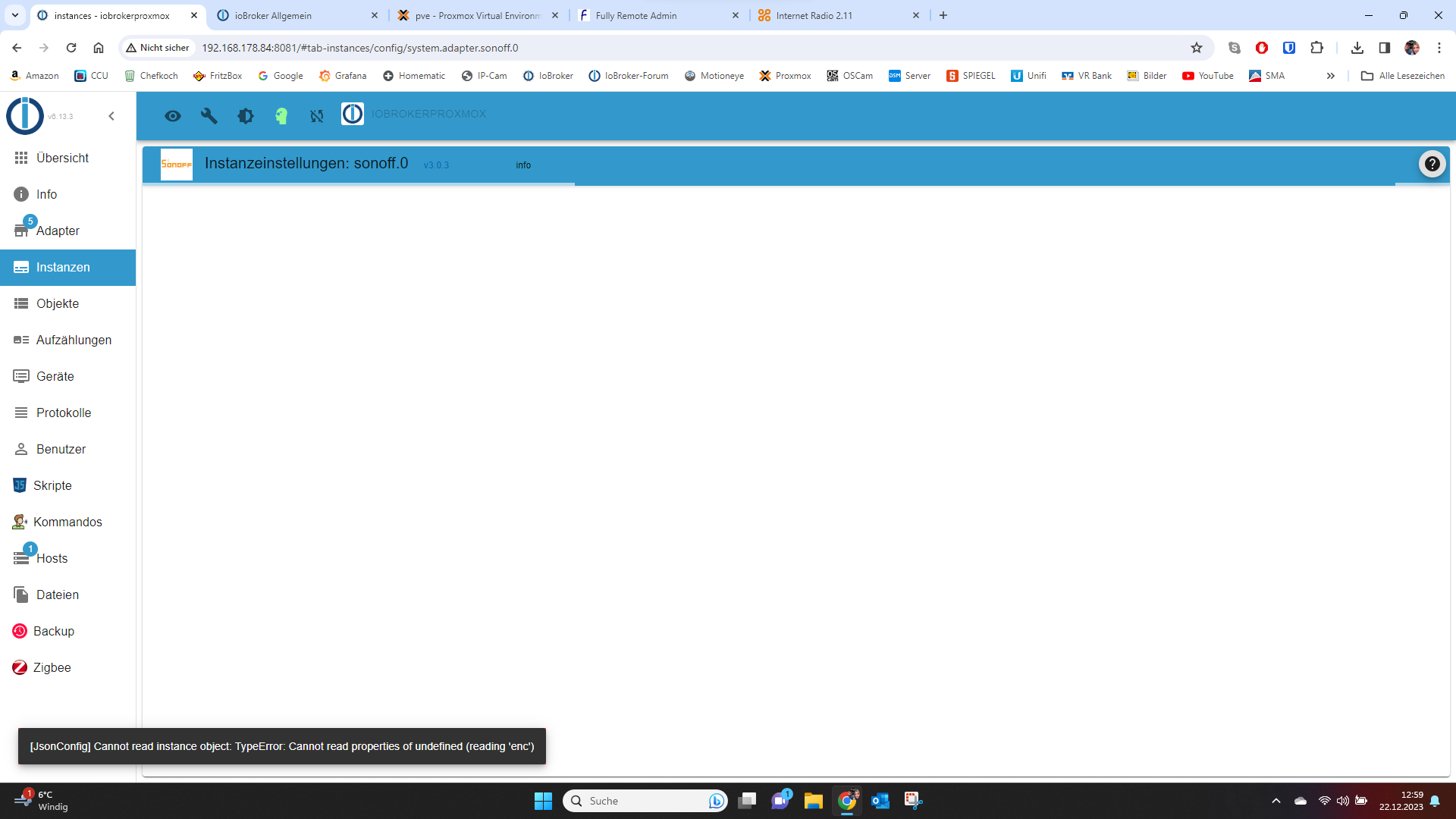Open help via question mark icon

click(1432, 164)
